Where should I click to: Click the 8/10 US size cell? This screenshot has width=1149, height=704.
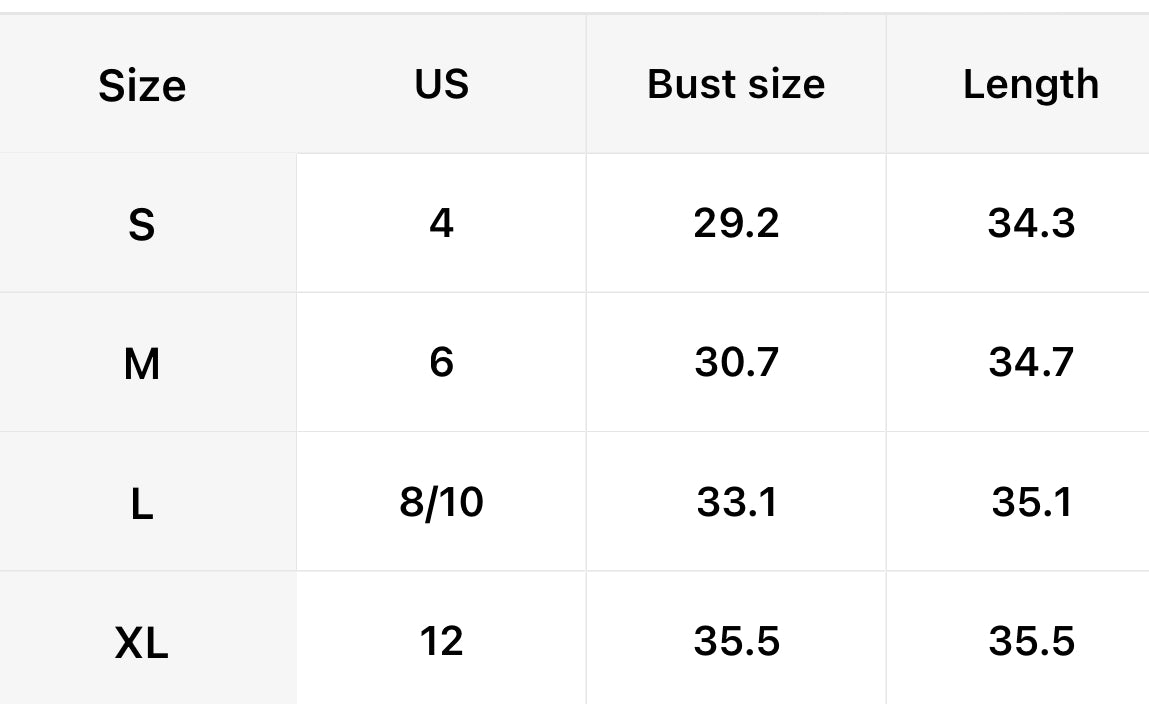(441, 502)
